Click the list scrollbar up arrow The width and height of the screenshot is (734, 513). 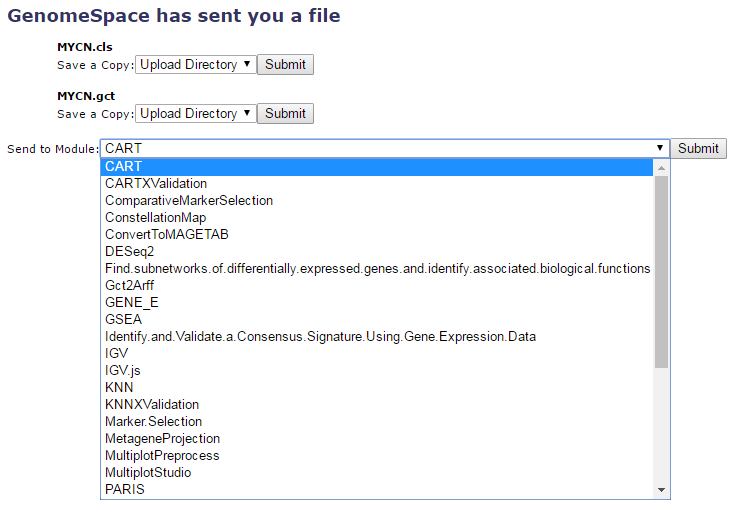pos(661,168)
